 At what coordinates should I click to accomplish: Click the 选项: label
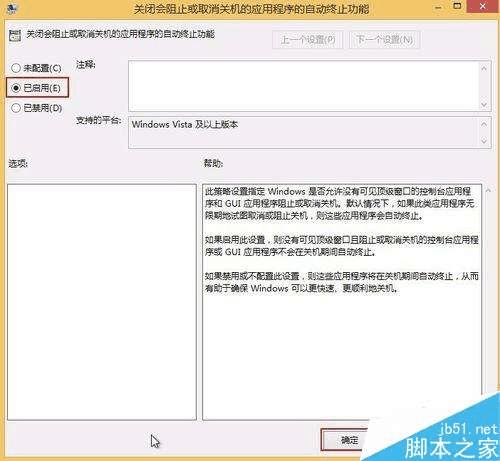18,163
